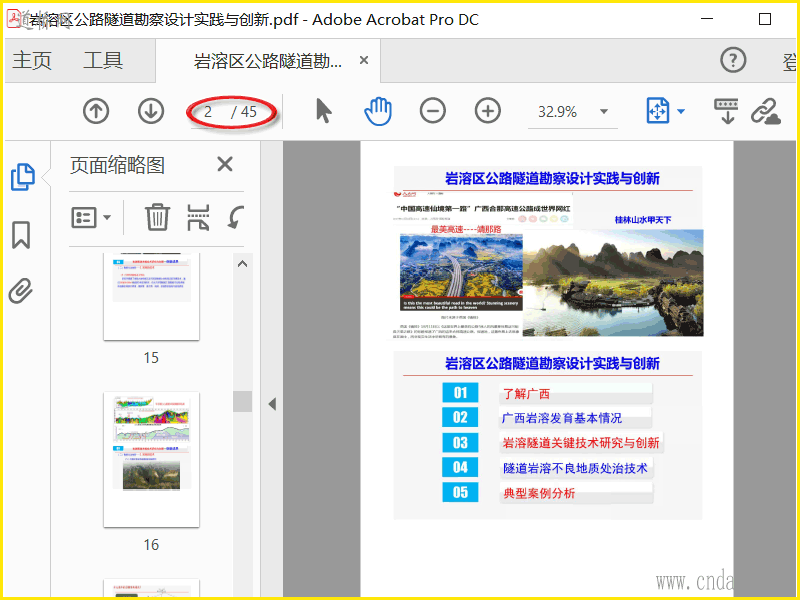Activate the selection arrow tool
The width and height of the screenshot is (800, 600).
323,111
